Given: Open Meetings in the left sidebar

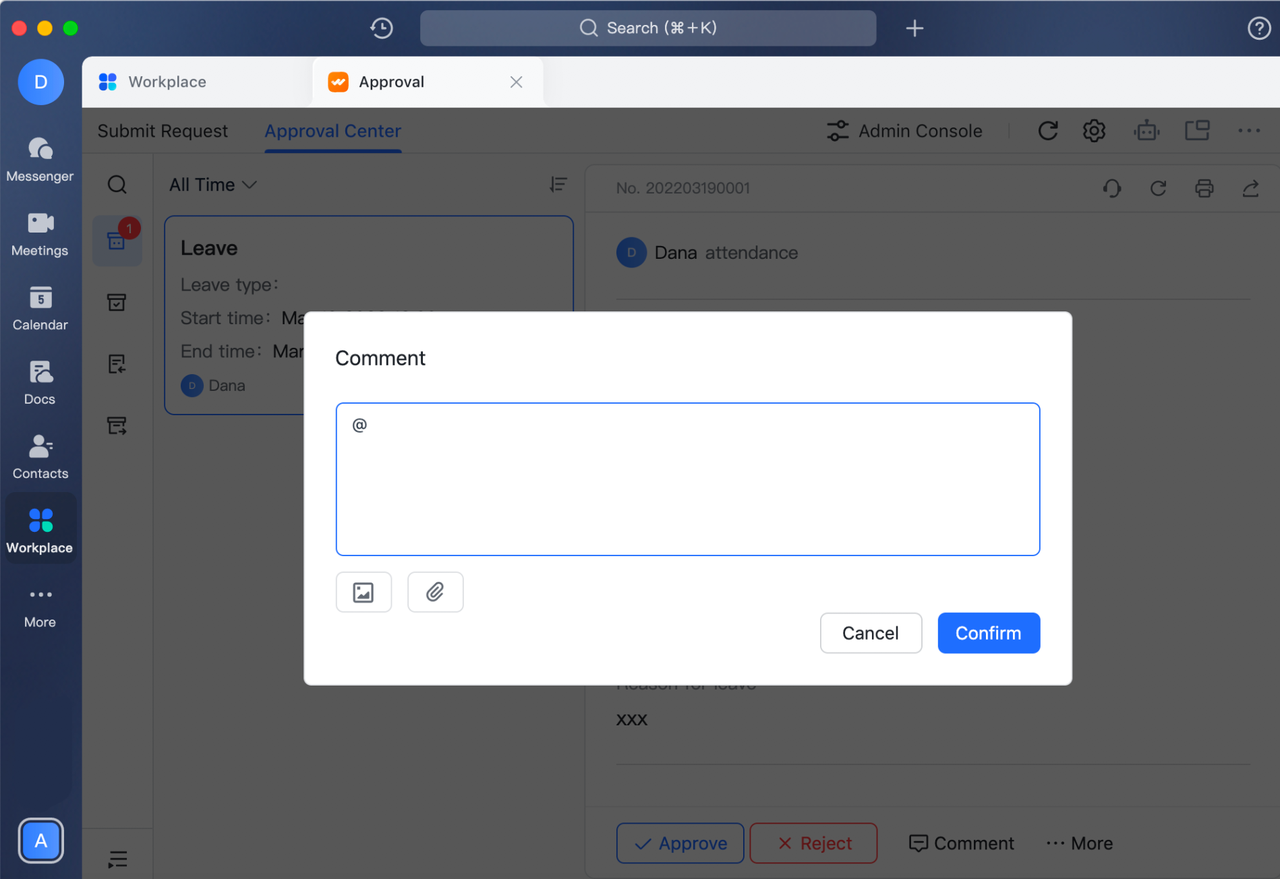Looking at the screenshot, I should (x=40, y=234).
